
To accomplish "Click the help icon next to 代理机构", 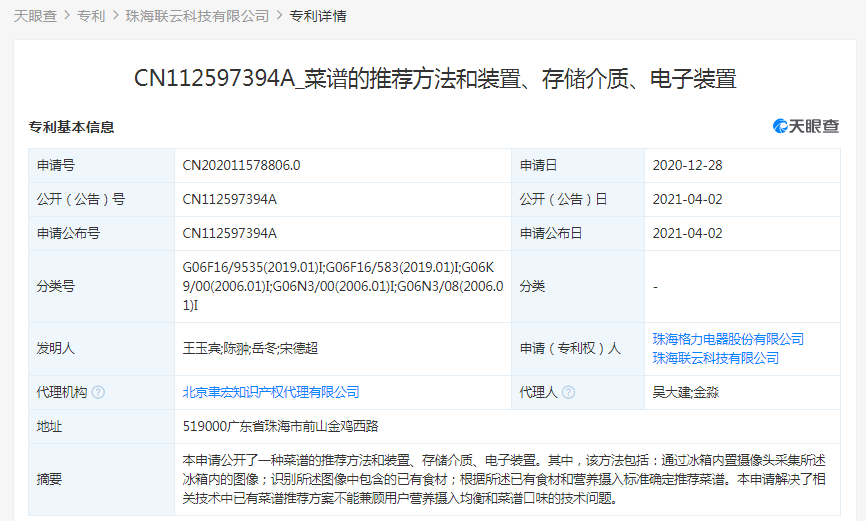I will pos(98,392).
